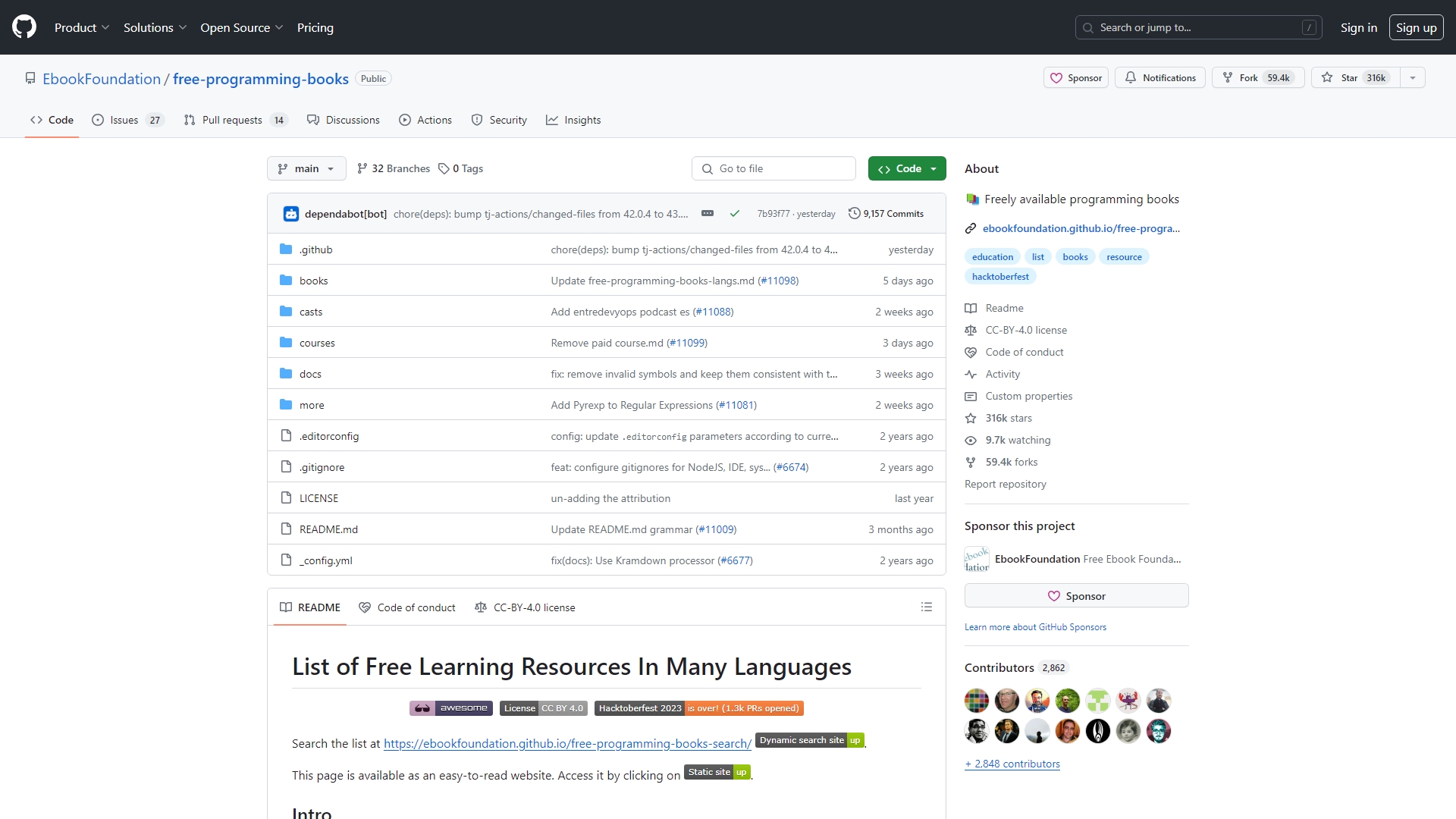Open pull request #11098 link
The height and width of the screenshot is (819, 1456).
click(x=778, y=281)
